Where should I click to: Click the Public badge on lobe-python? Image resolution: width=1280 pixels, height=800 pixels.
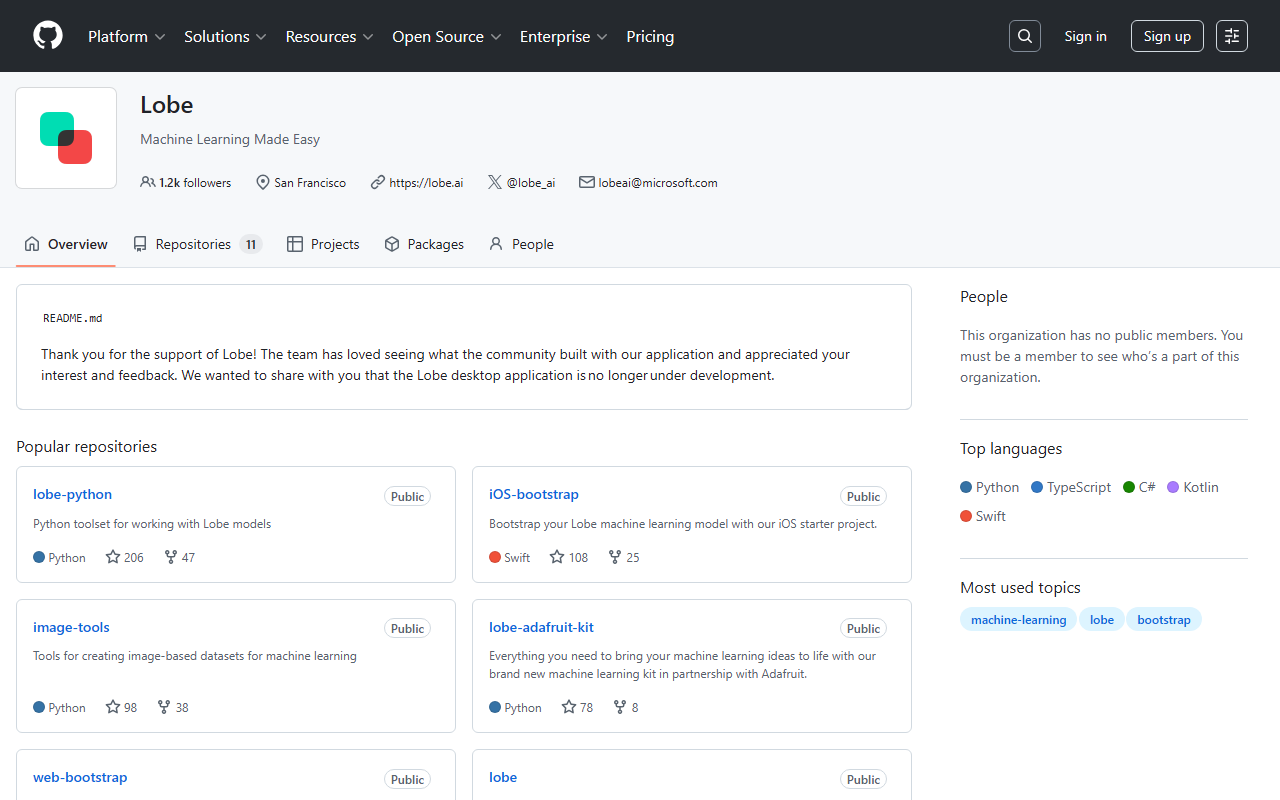click(407, 496)
